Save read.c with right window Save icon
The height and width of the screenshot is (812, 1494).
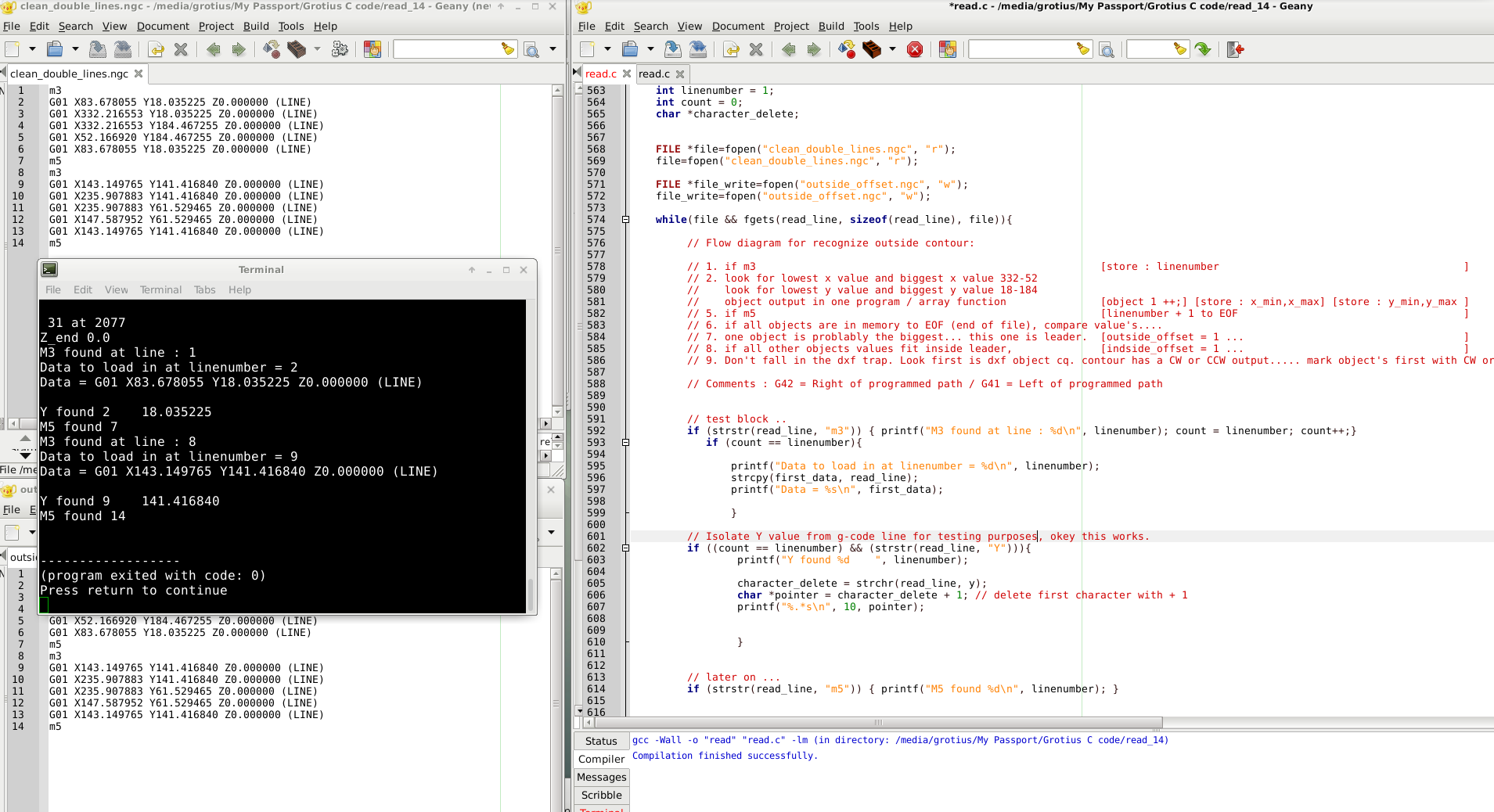point(672,49)
